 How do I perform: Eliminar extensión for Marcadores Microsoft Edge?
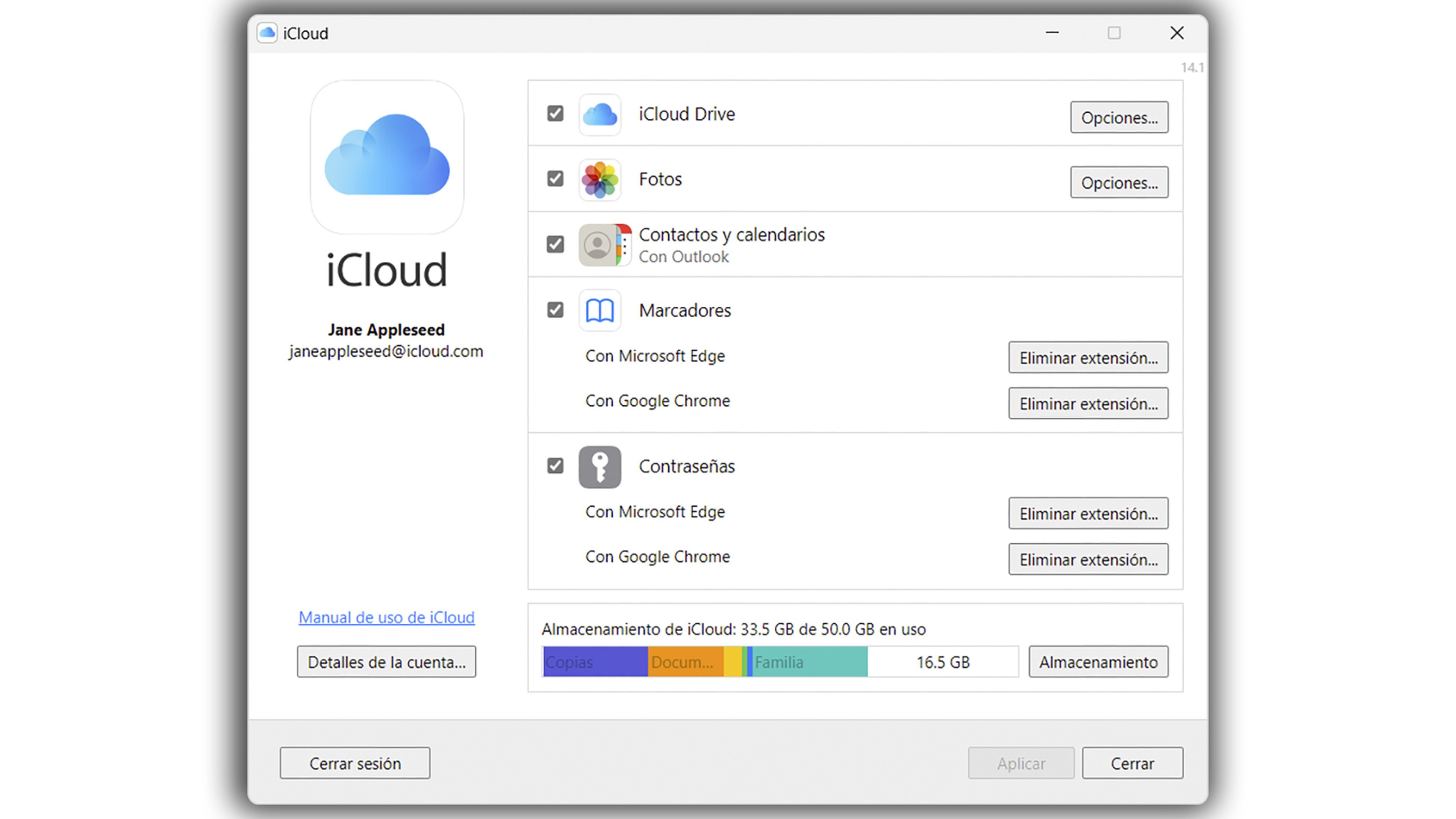click(x=1088, y=357)
